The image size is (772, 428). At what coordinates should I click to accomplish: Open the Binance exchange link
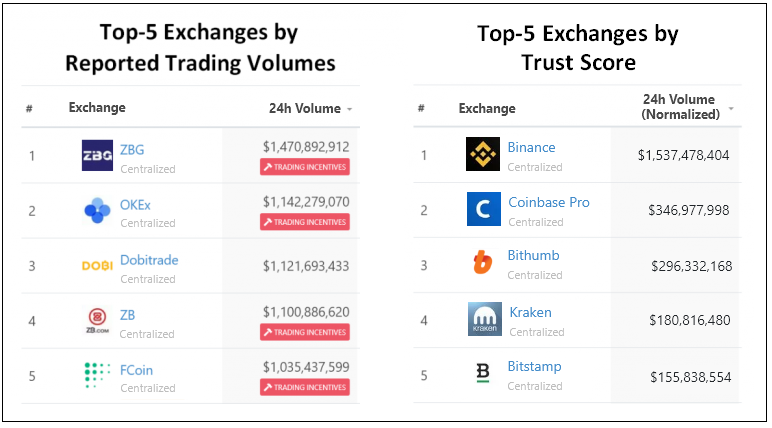tap(531, 147)
